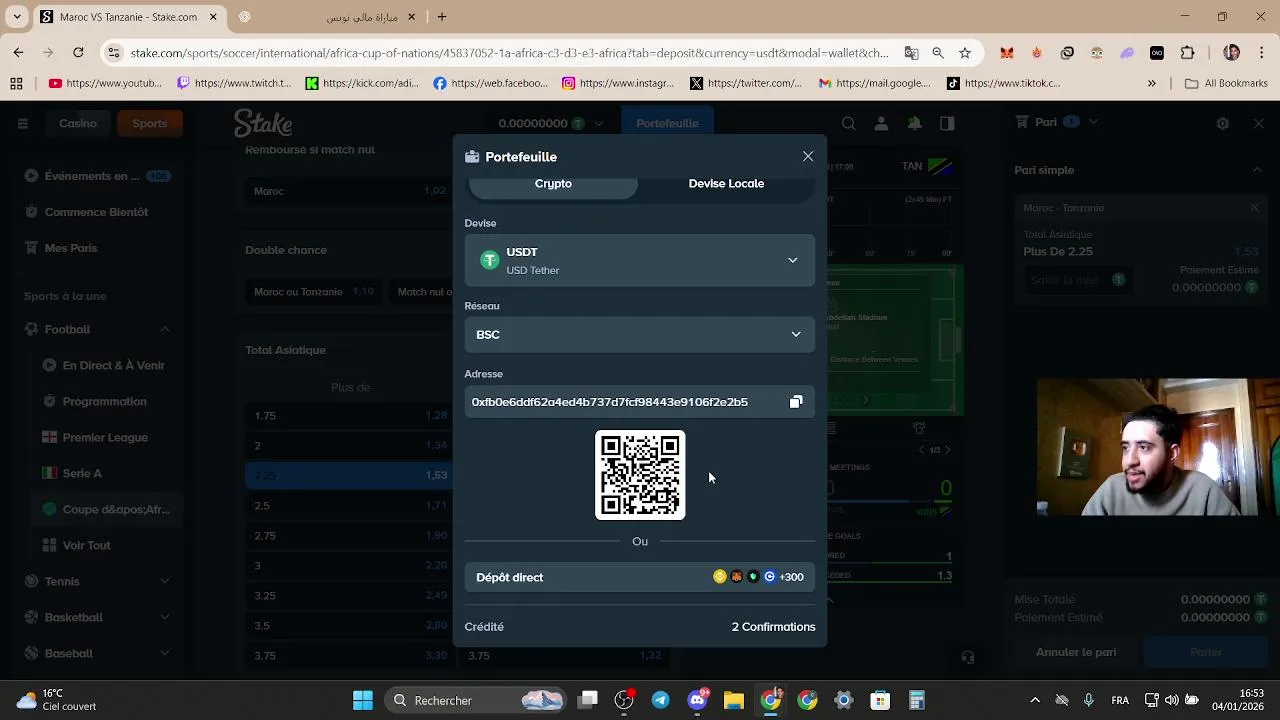Click the deposit address field

click(640, 402)
